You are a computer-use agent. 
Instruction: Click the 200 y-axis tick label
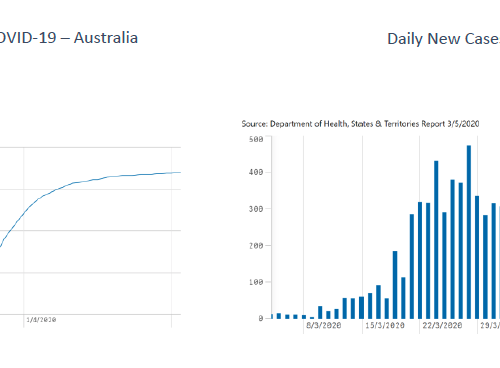pyautogui.click(x=256, y=246)
